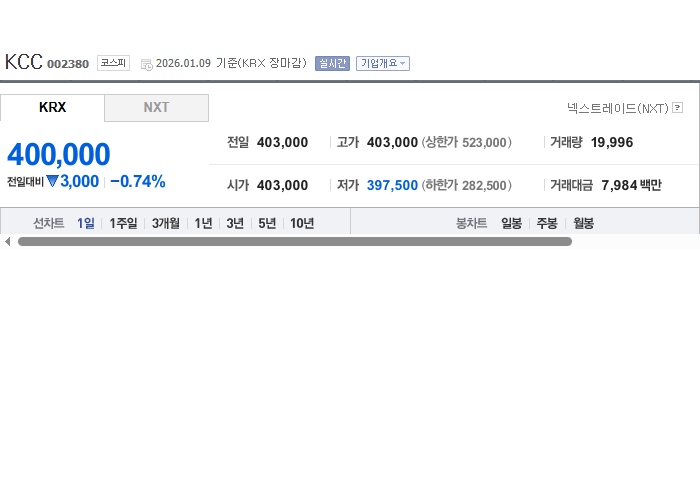The width and height of the screenshot is (700, 490).
Task: Click the KCC stock name
Action: (24, 62)
